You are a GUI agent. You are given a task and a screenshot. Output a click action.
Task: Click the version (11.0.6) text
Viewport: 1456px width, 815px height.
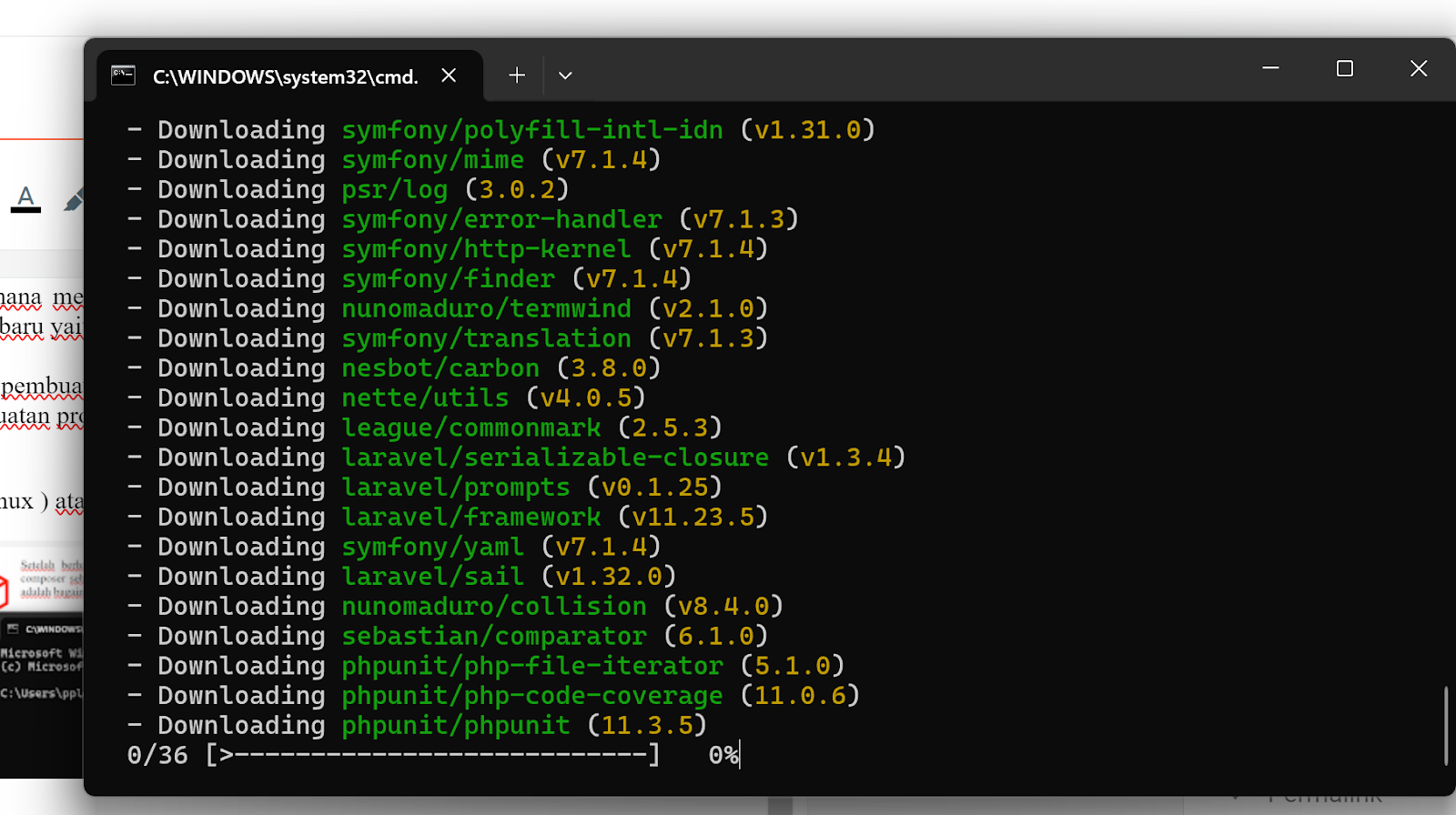800,696
